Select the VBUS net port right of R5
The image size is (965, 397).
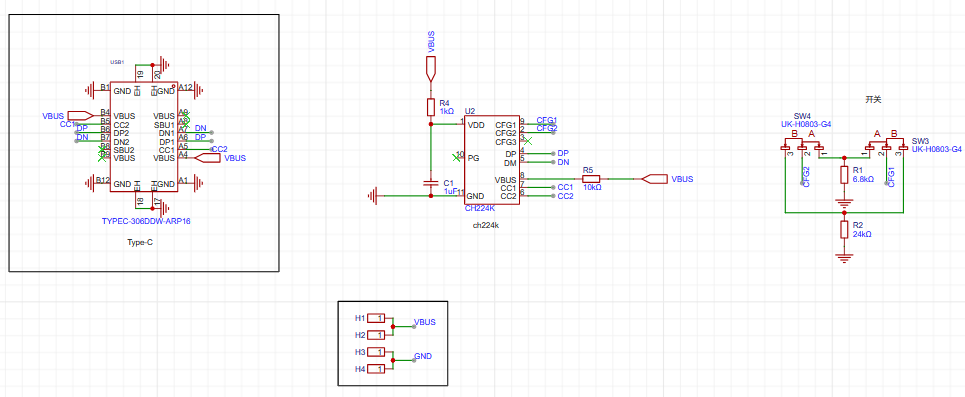[654, 178]
